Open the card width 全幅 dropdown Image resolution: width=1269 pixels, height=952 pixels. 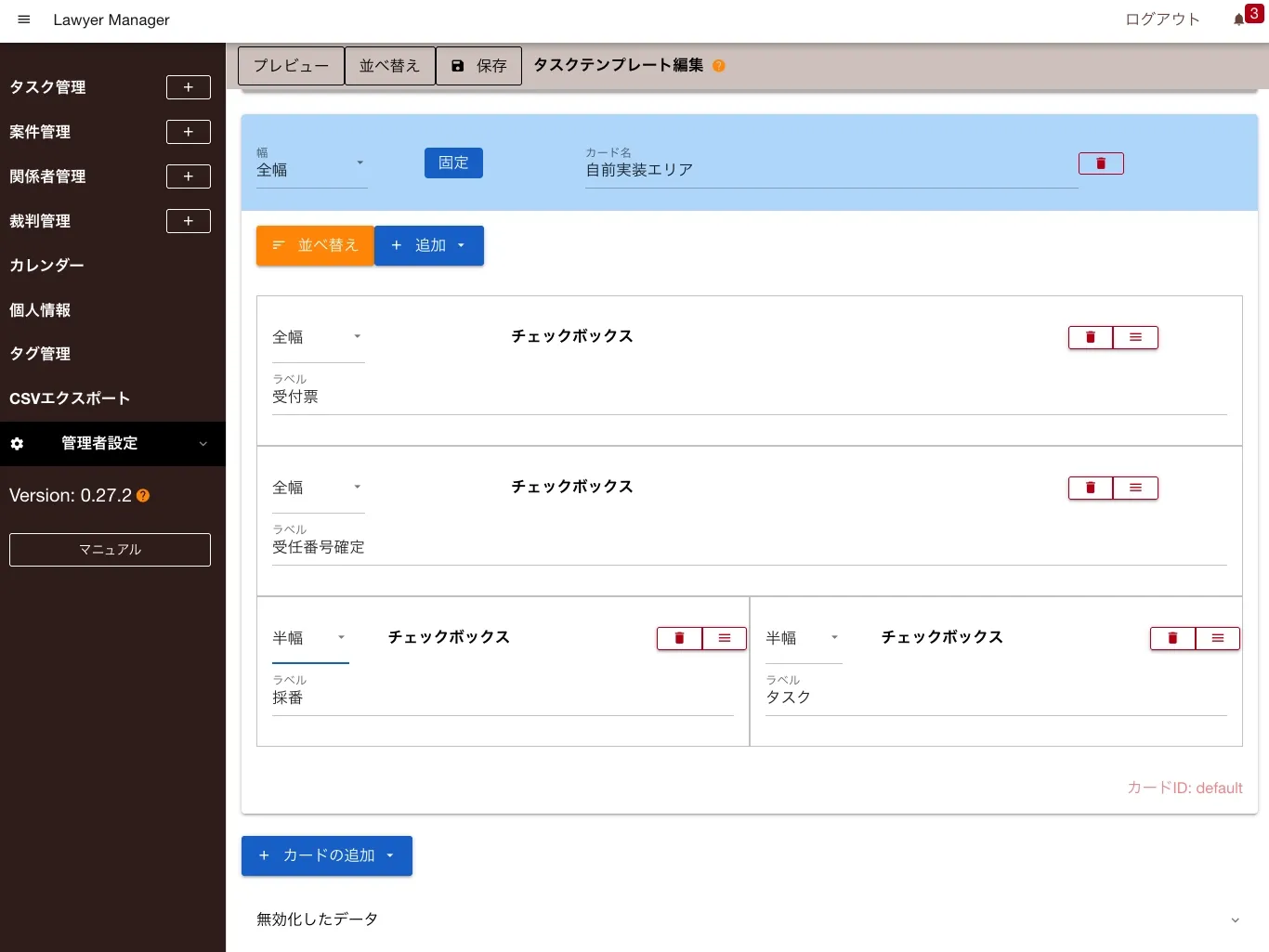pos(311,169)
